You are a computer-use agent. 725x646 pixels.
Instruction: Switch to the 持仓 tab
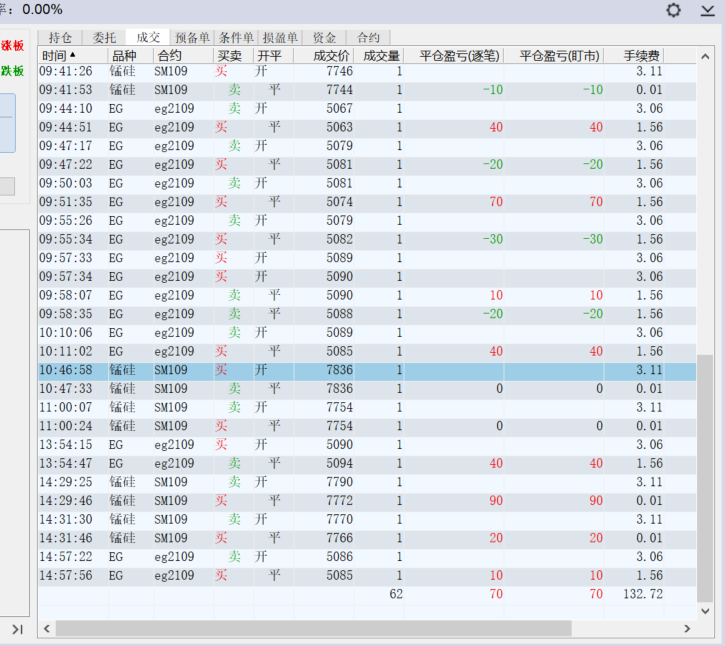click(x=60, y=37)
